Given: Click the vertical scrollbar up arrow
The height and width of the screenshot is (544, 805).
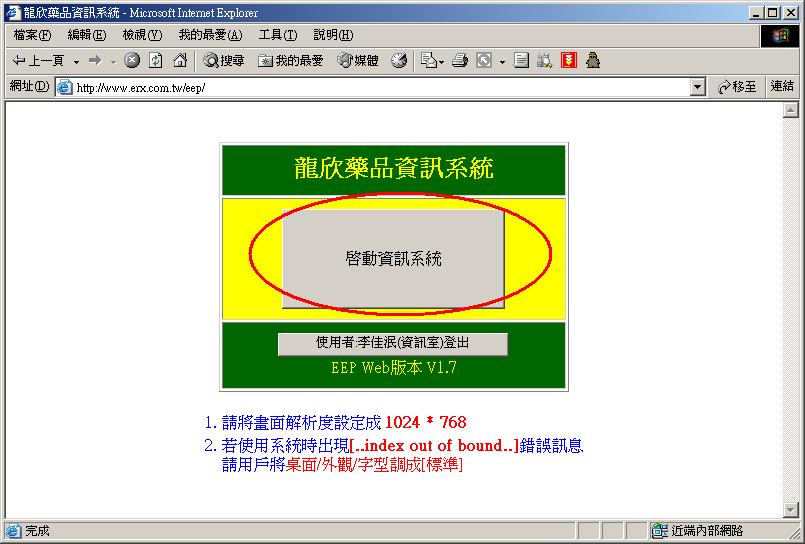Looking at the screenshot, I should pos(790,110).
